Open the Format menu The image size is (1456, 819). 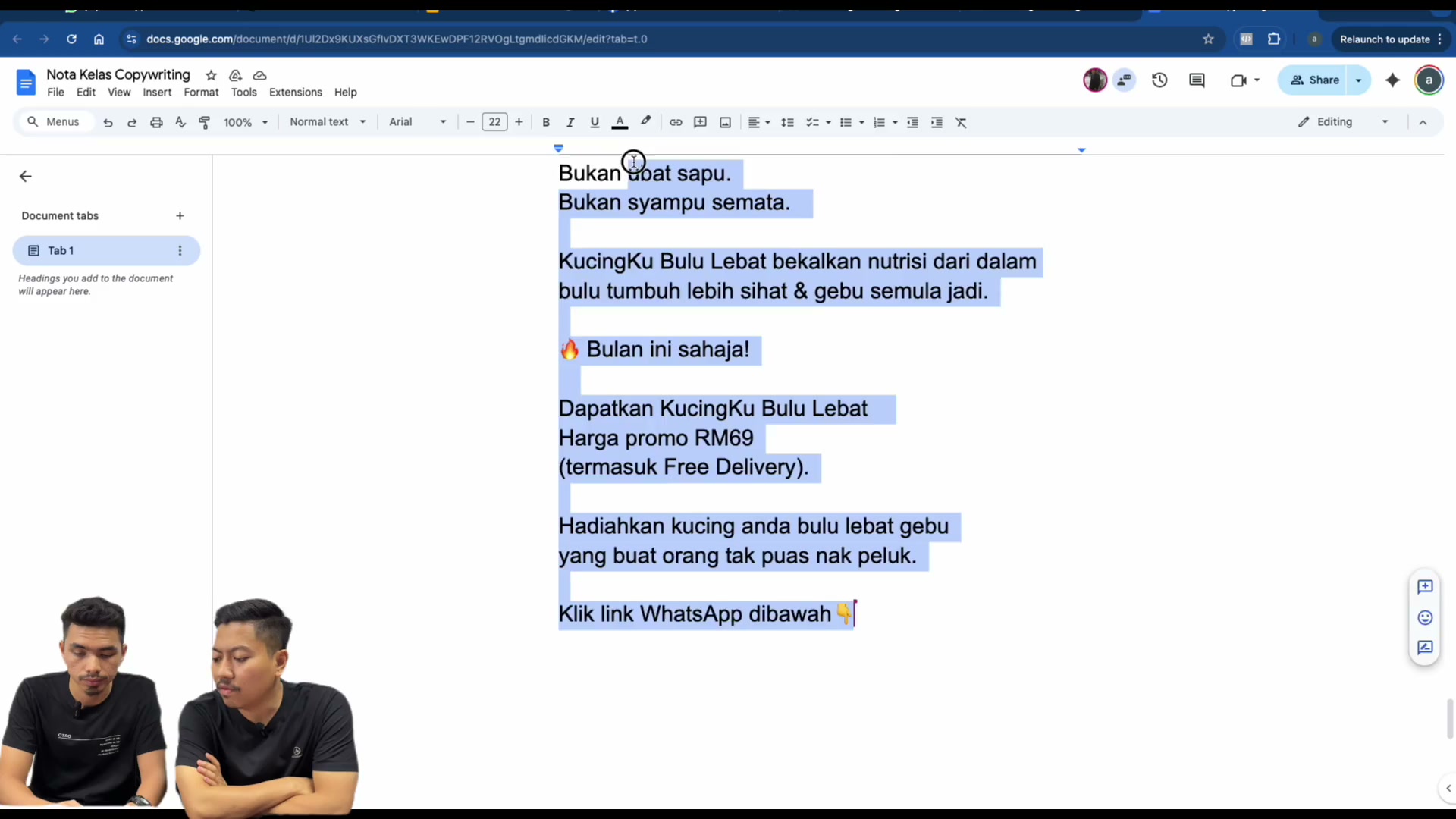[x=201, y=93]
